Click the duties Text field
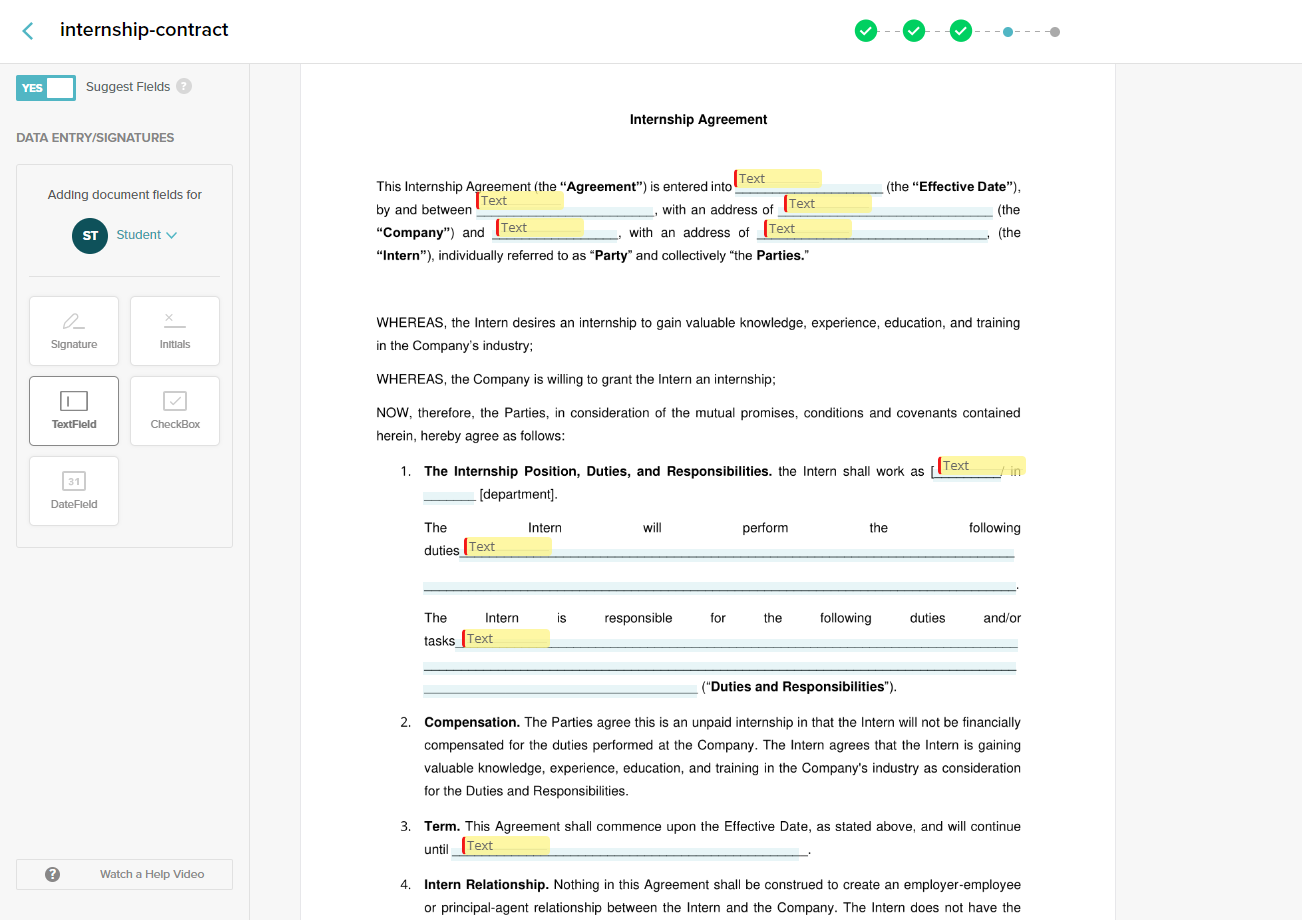The height and width of the screenshot is (920, 1302). [x=506, y=546]
